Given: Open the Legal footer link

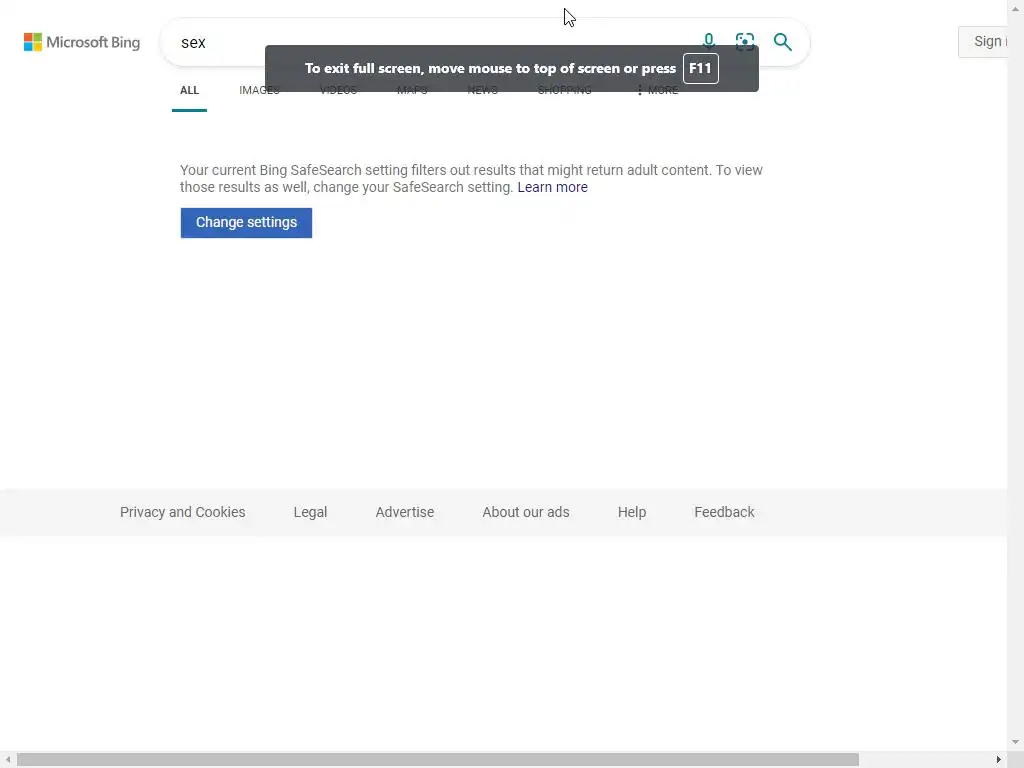Looking at the screenshot, I should pos(310,512).
